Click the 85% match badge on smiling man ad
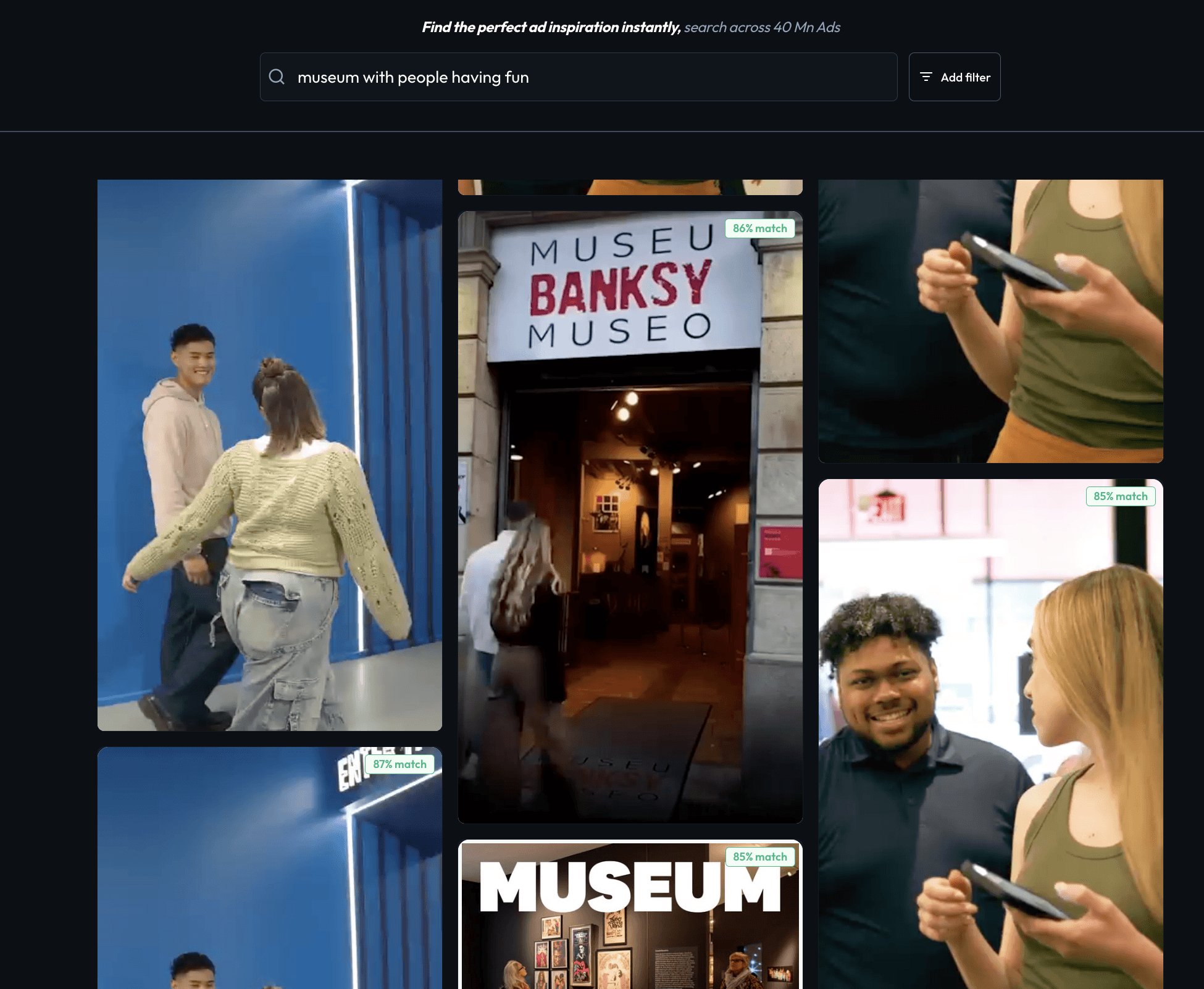 click(1120, 496)
